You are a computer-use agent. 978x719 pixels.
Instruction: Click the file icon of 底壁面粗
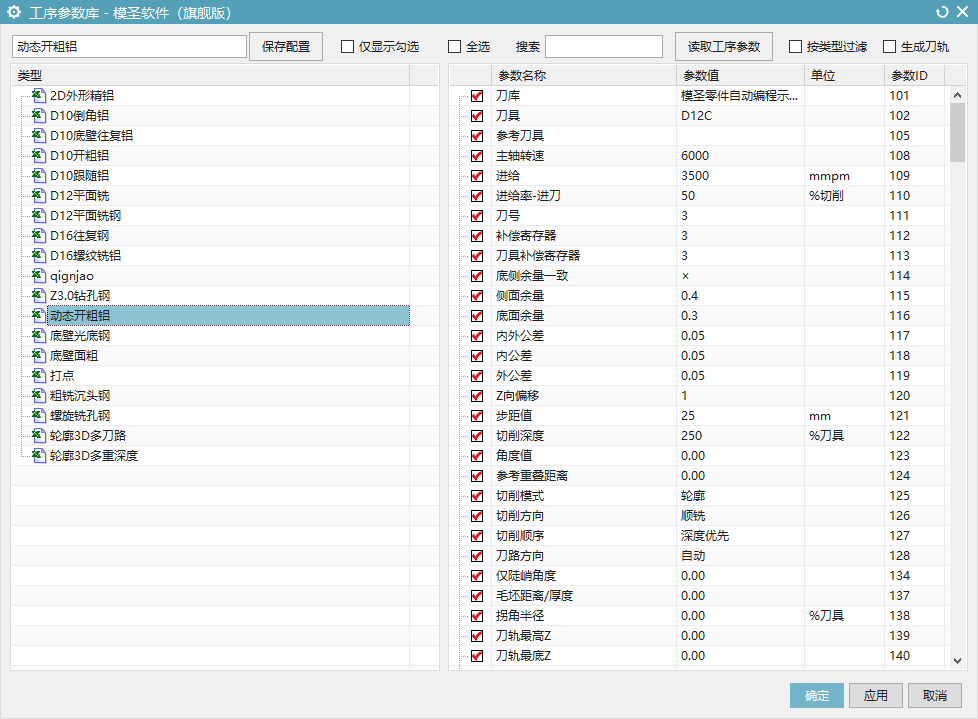(39, 355)
